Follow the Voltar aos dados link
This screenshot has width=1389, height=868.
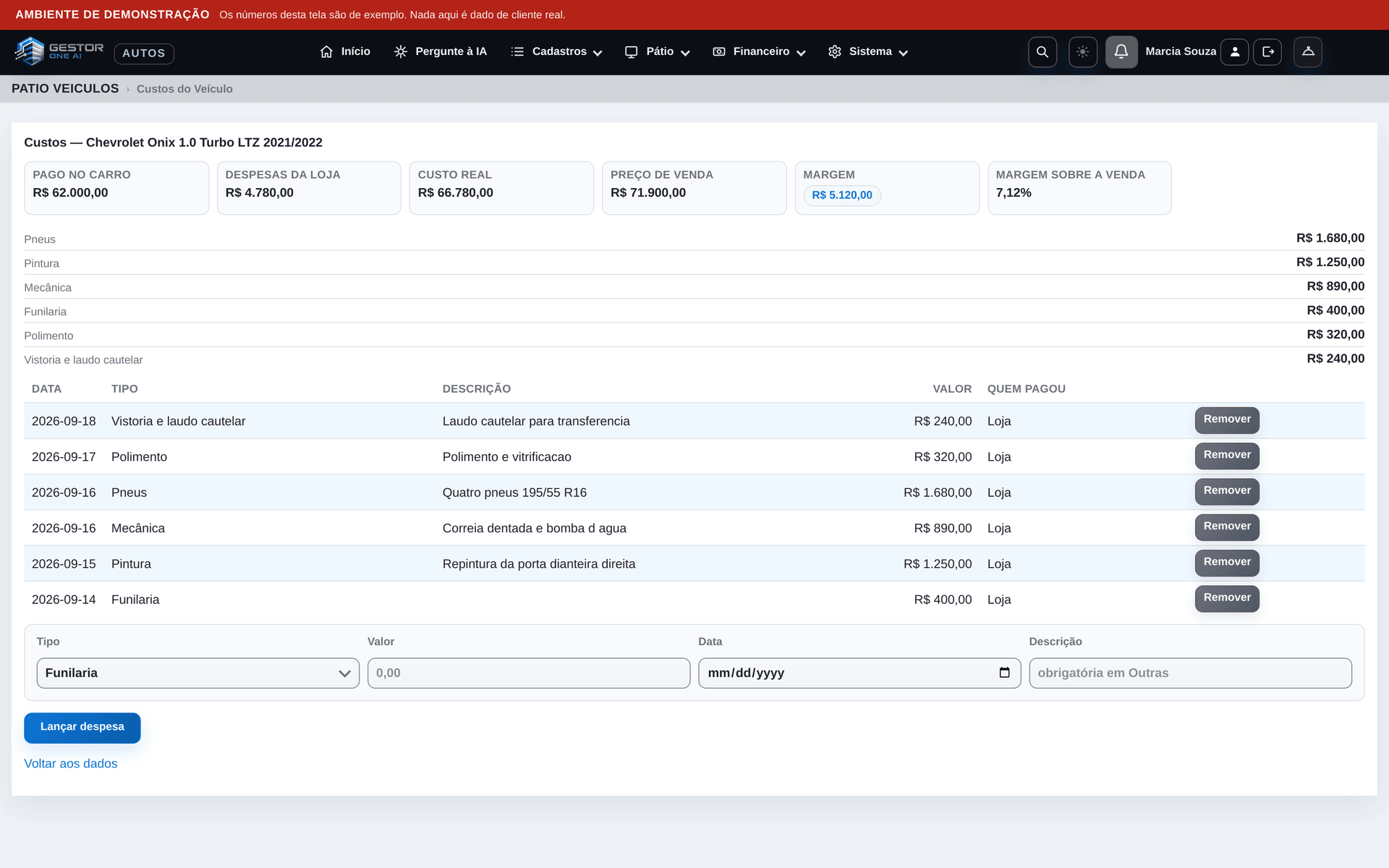(x=71, y=763)
